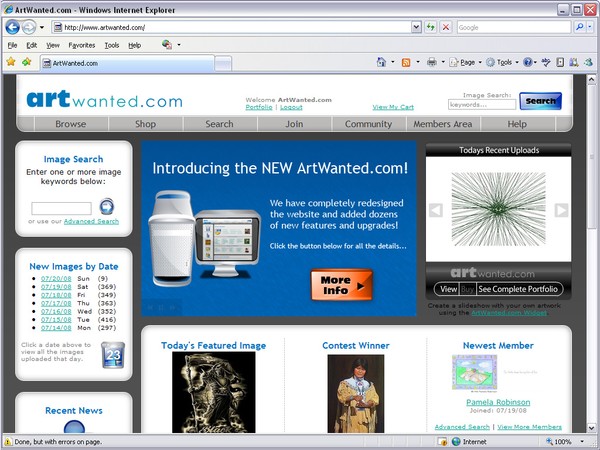Open the Join navigation item

pos(294,124)
